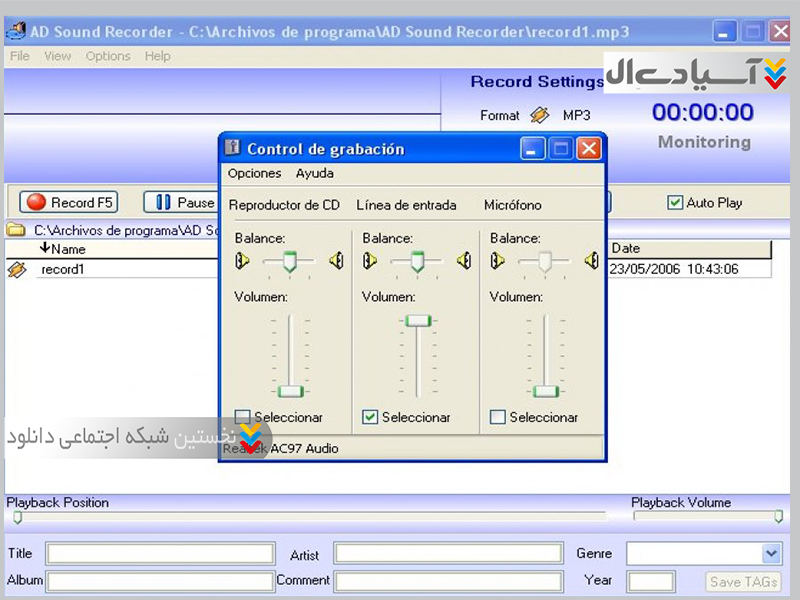Viewport: 800px width, 600px height.
Task: Click the AD Sound Recorder title bar icon
Action: pyautogui.click(x=15, y=31)
